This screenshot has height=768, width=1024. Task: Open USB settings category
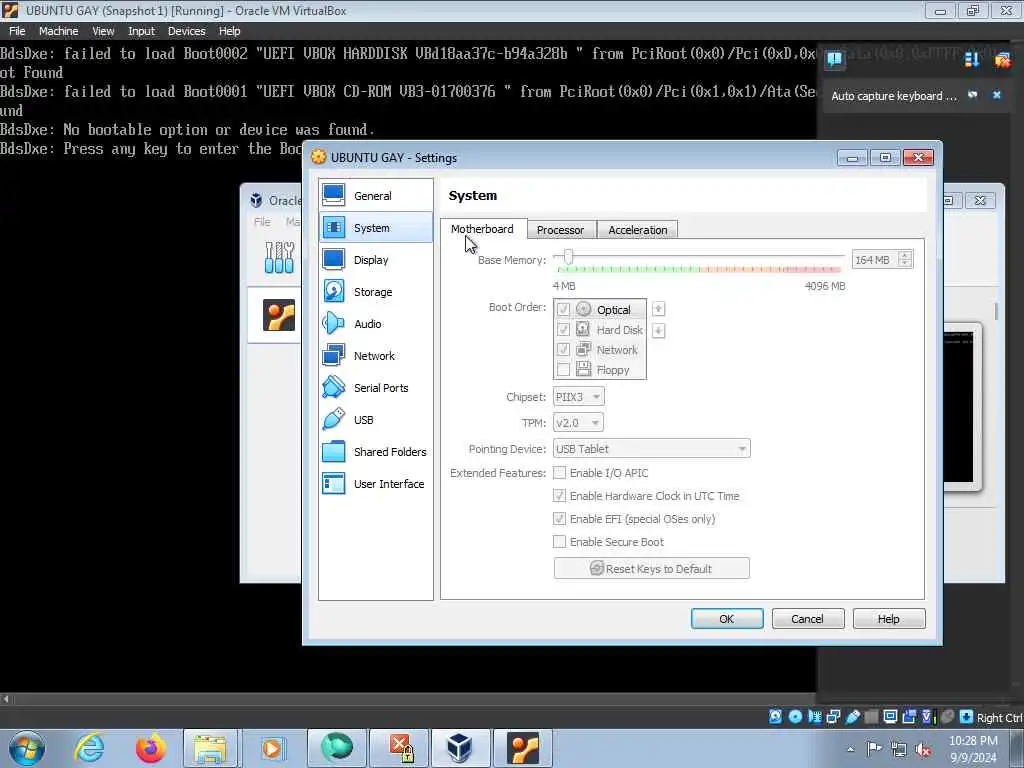click(x=376, y=419)
